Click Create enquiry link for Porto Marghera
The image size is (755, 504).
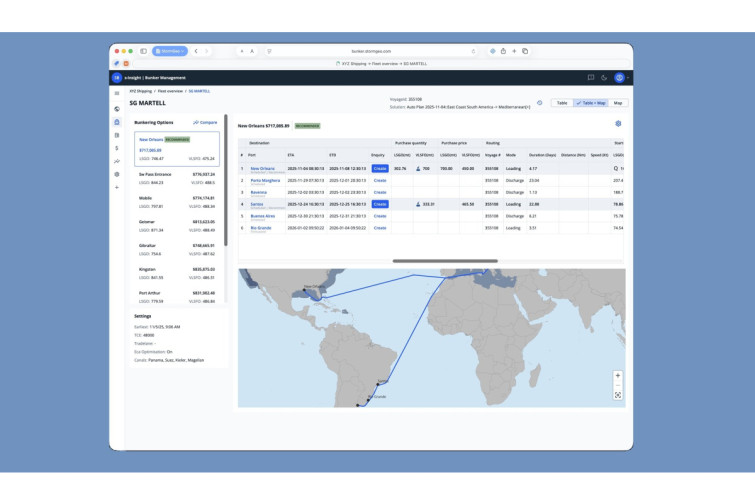point(380,181)
